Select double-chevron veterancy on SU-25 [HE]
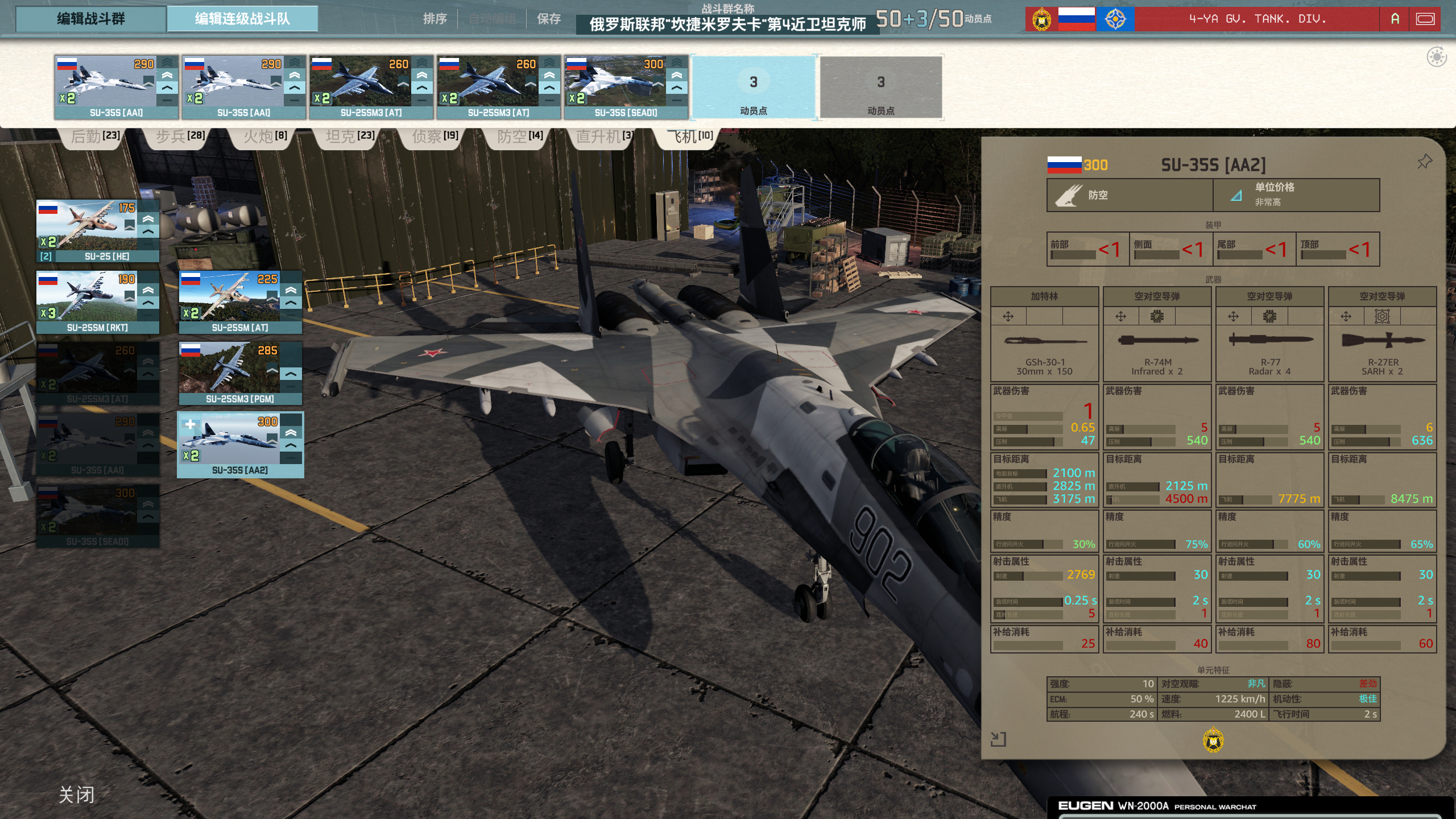1456x819 pixels. click(x=148, y=219)
